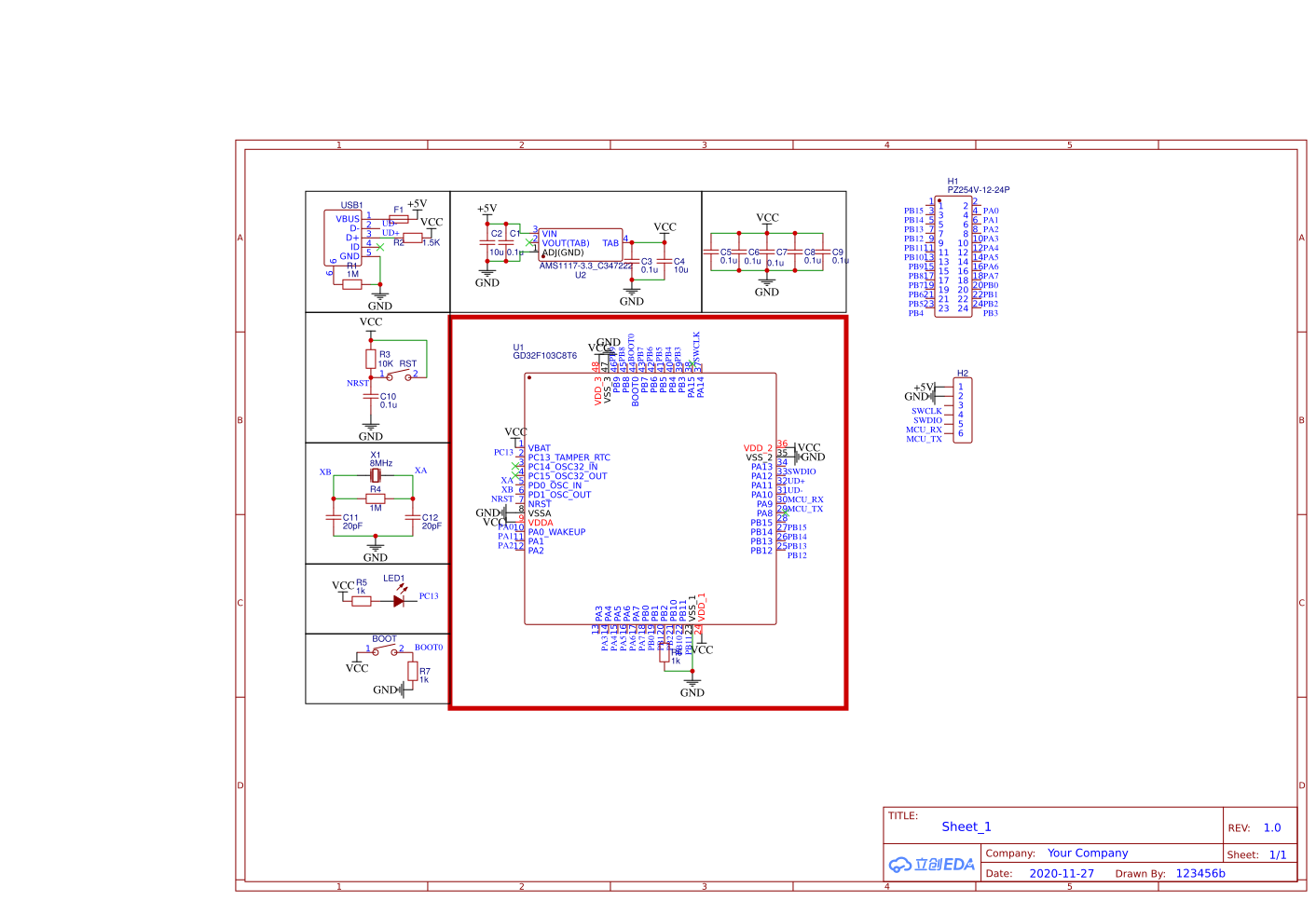Click the EDA logo in title block
The height and width of the screenshot is (901, 1316).
[931, 865]
